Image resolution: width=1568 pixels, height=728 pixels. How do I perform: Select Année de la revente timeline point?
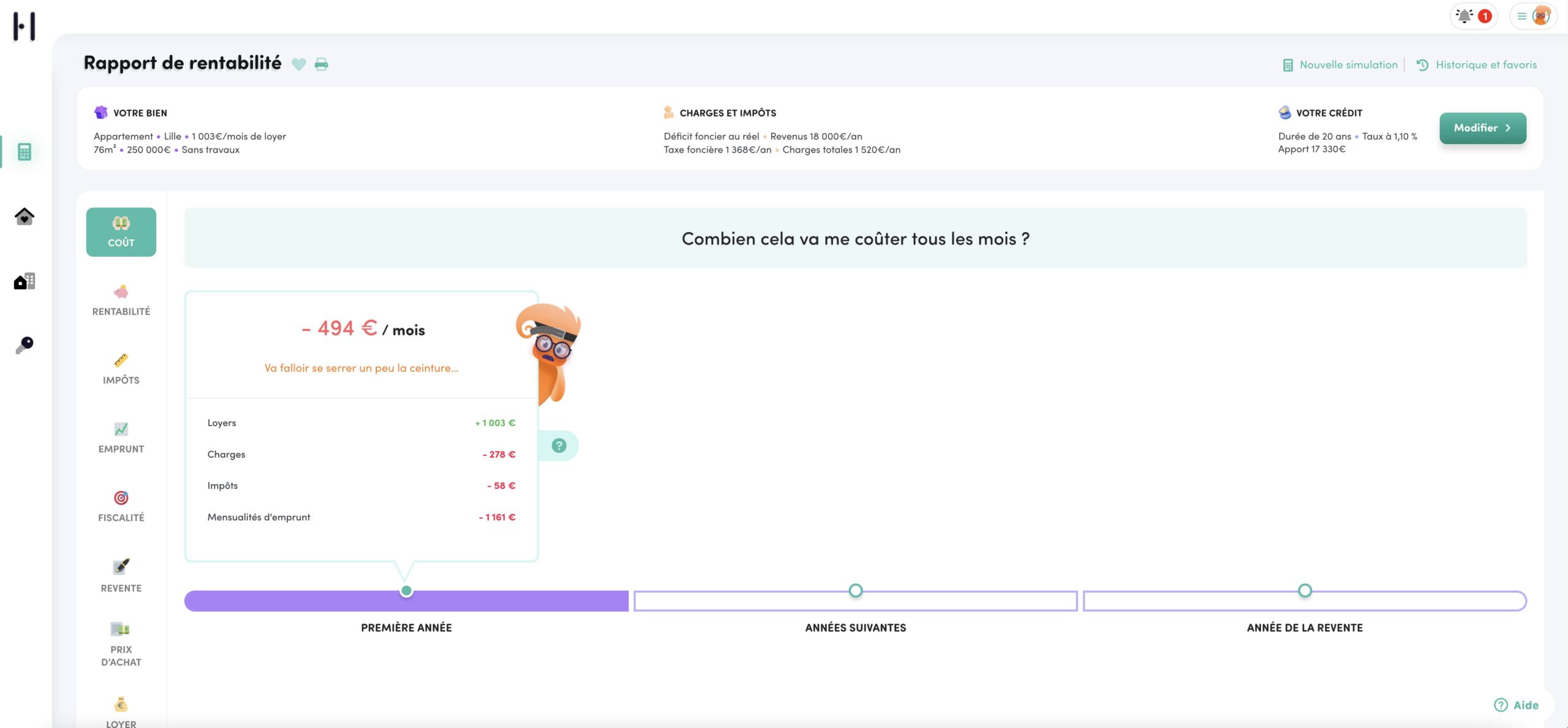coord(1305,591)
